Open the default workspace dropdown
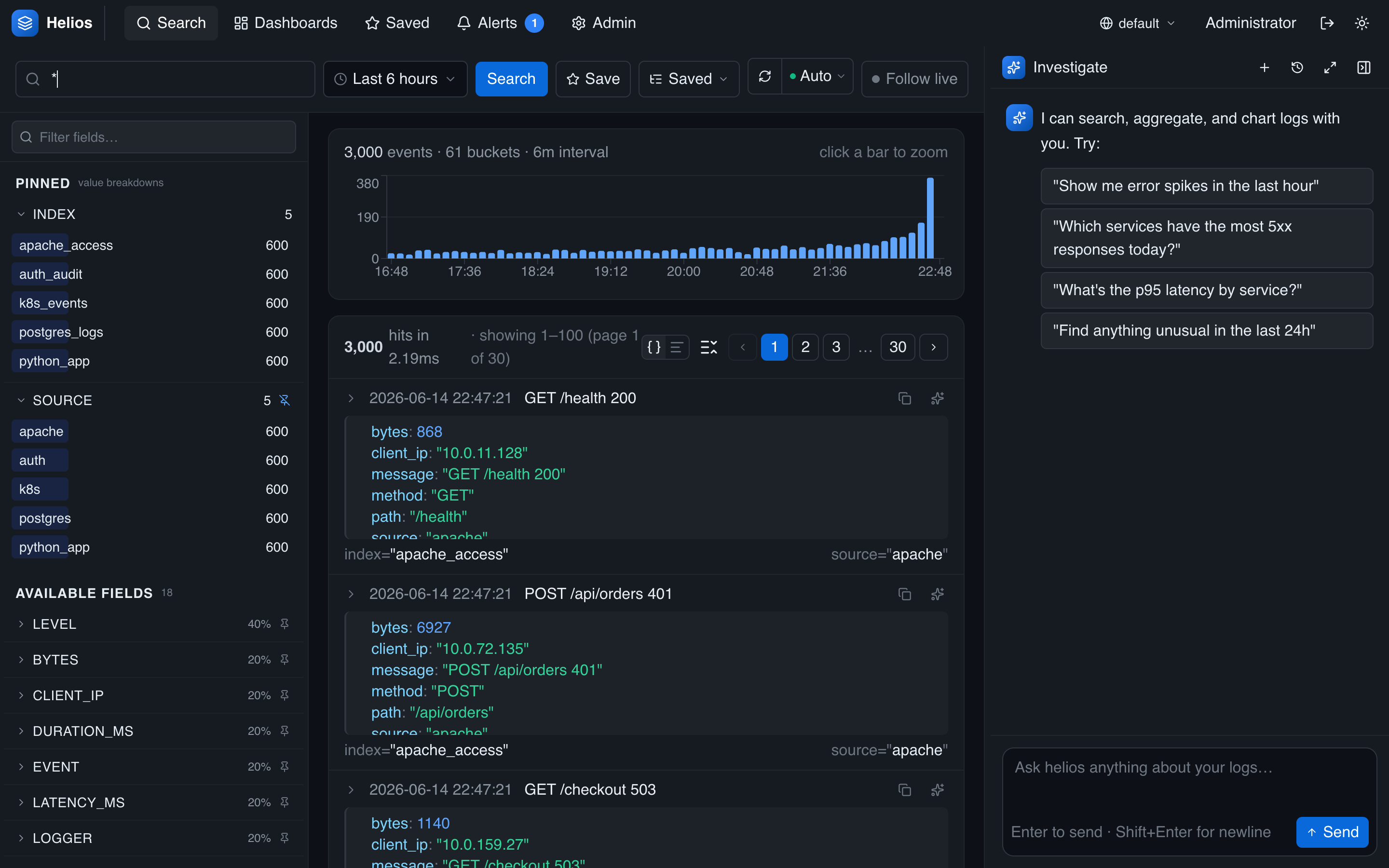Image resolution: width=1389 pixels, height=868 pixels. [x=1137, y=23]
